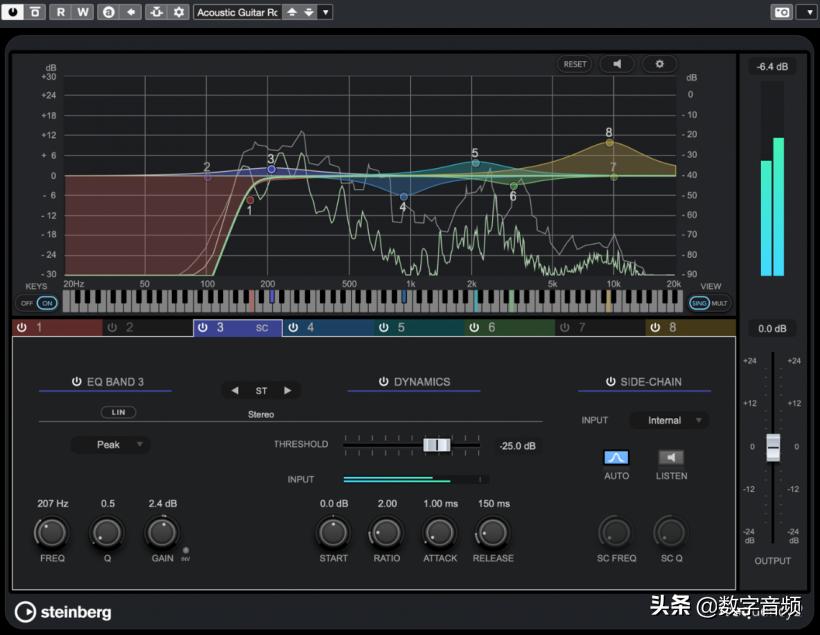The width and height of the screenshot is (820, 635).
Task: Open the side-chain Input dropdown showing Internal
Action: 668,420
